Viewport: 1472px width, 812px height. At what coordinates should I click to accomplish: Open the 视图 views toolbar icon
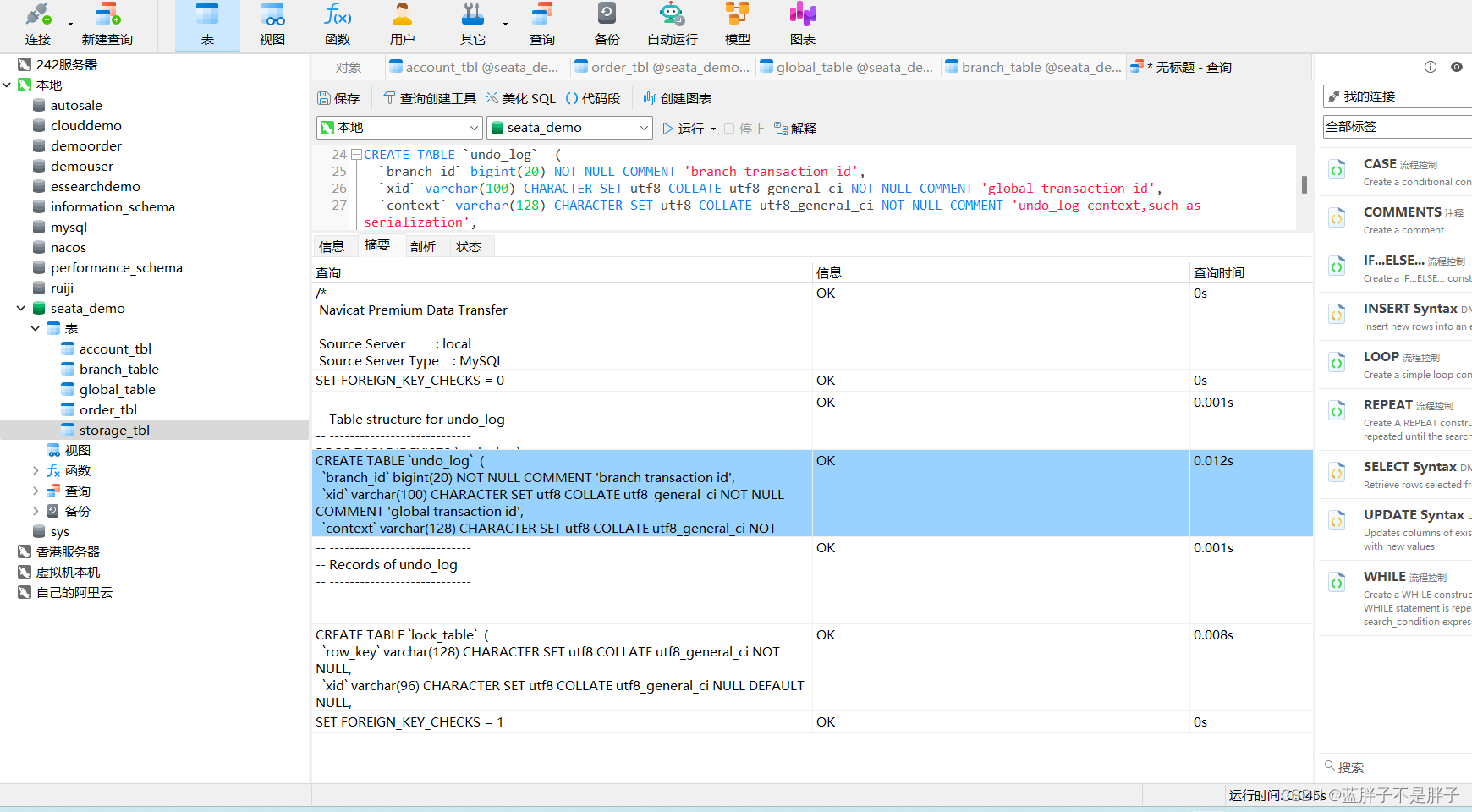pos(272,24)
